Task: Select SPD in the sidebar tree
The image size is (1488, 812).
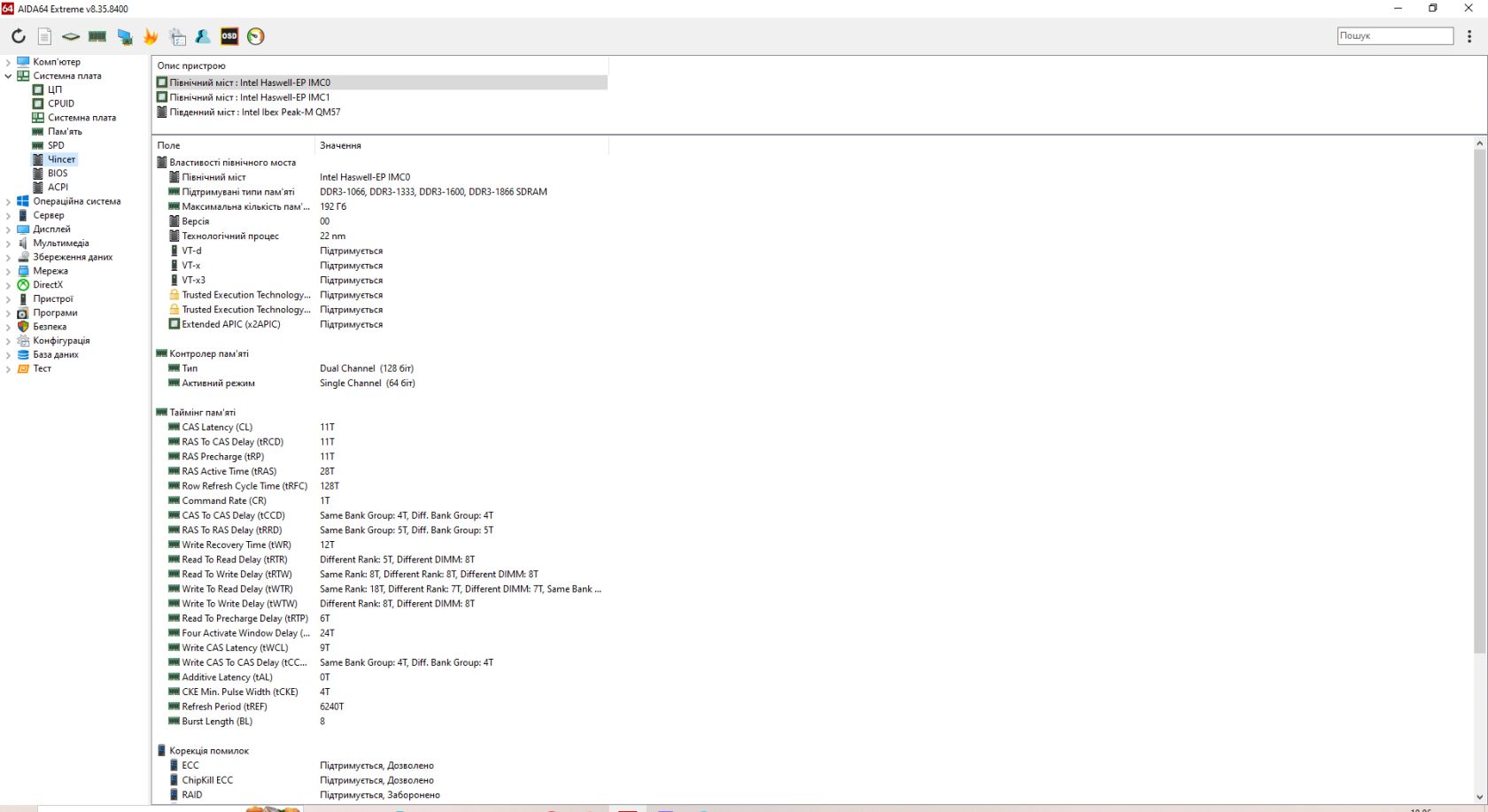Action: [x=56, y=145]
